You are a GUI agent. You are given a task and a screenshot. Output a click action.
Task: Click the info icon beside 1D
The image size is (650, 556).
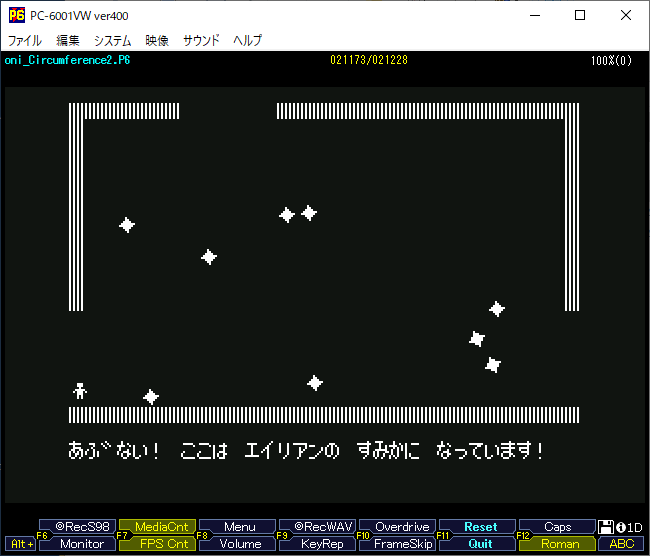[621, 527]
